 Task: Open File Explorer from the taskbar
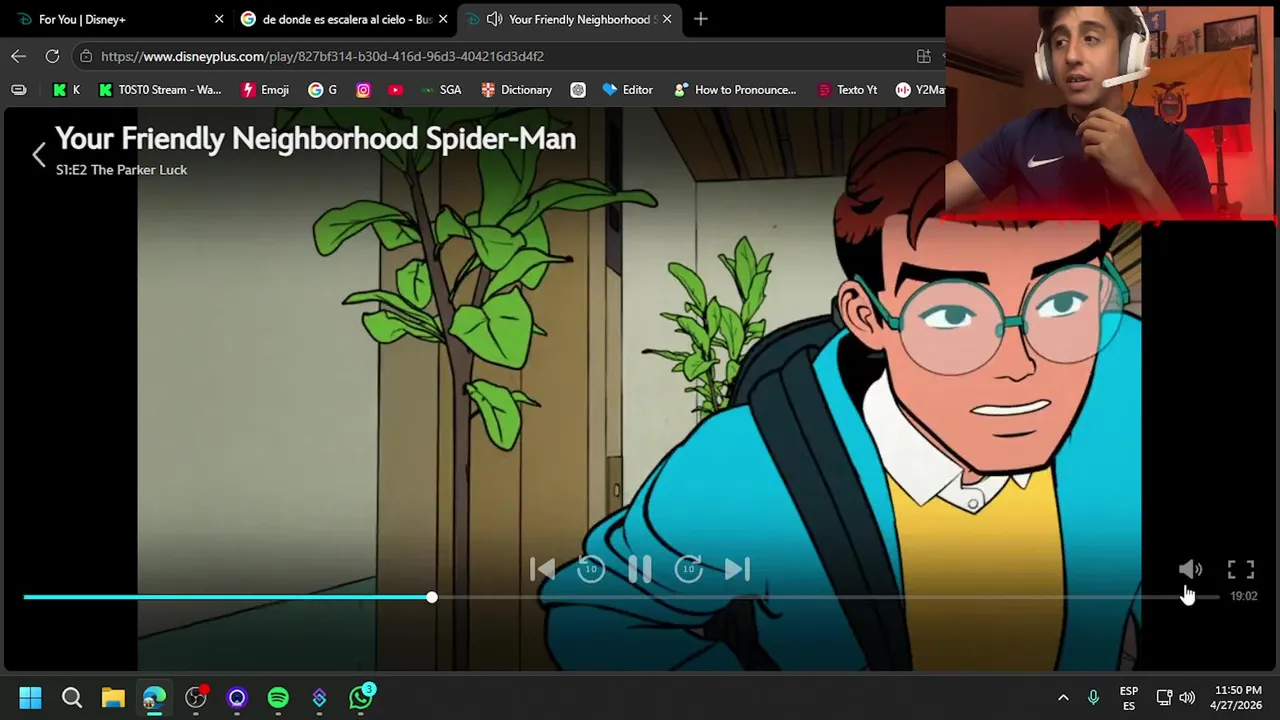[x=113, y=698]
